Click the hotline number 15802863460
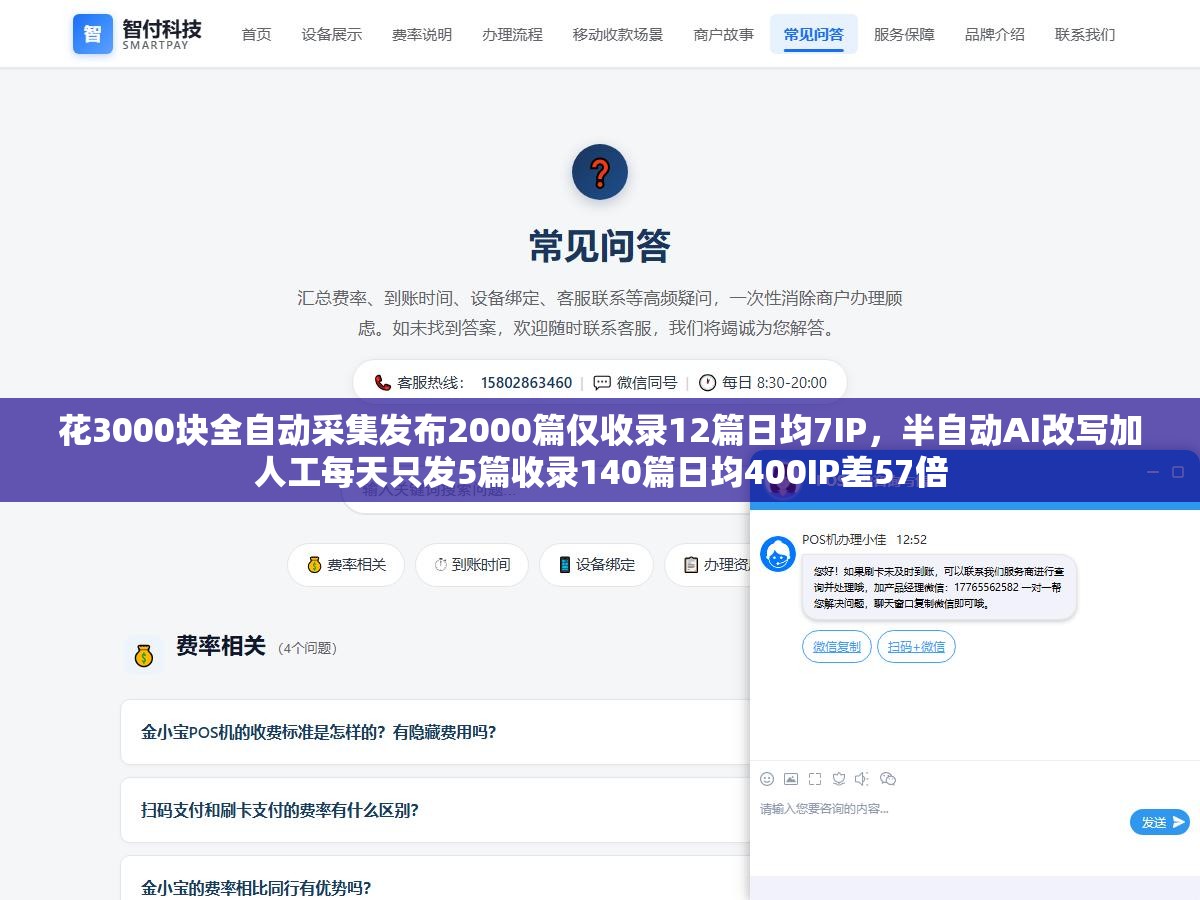 [x=526, y=382]
